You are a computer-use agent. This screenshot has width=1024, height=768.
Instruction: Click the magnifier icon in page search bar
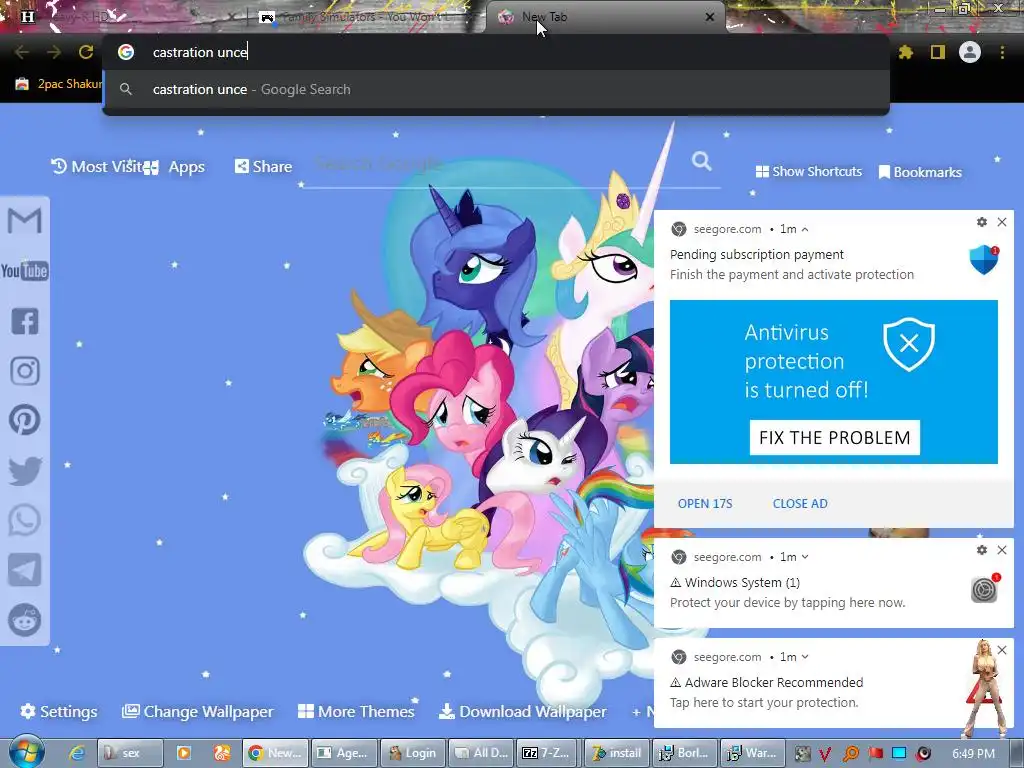(x=701, y=161)
